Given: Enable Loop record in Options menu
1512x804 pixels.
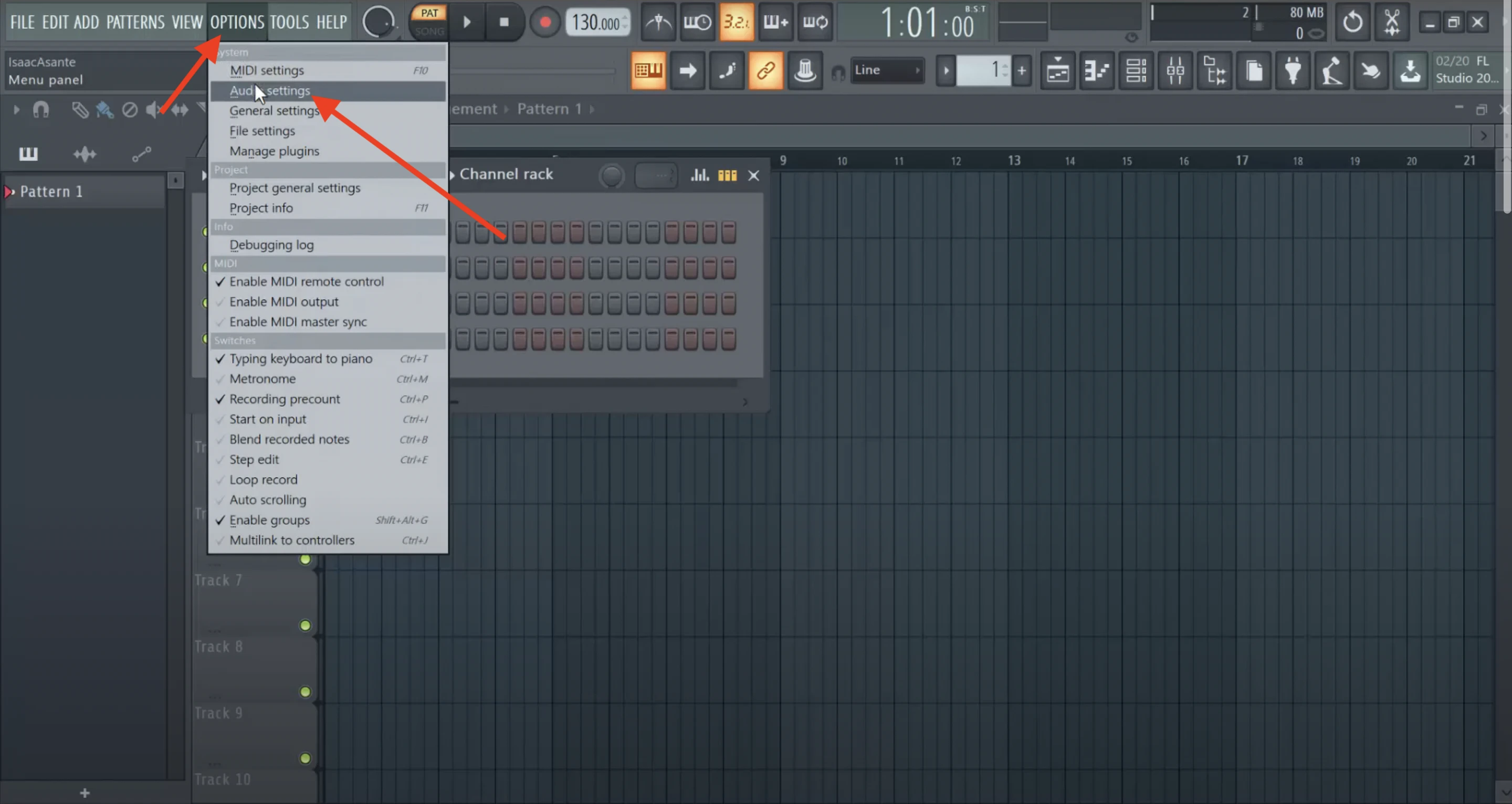Looking at the screenshot, I should tap(263, 479).
